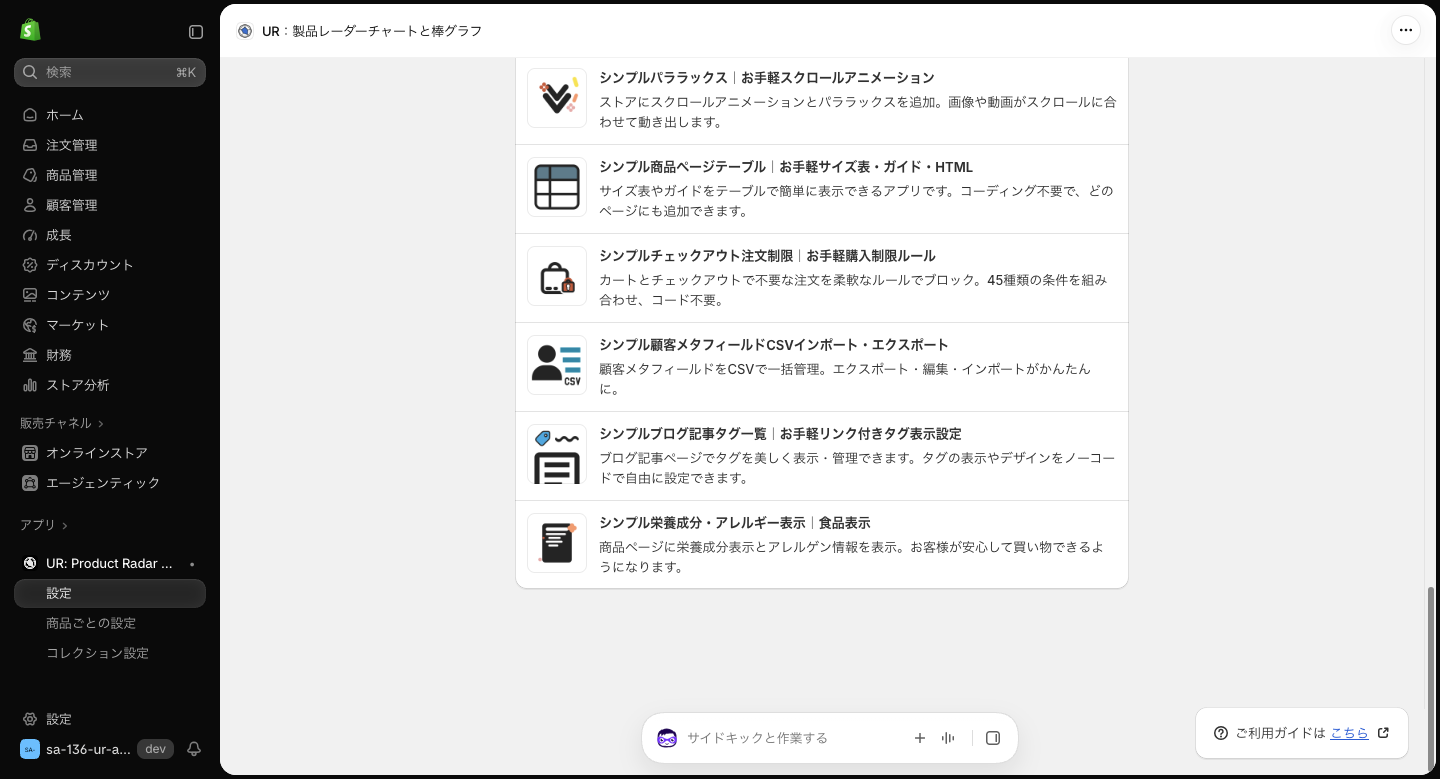Open notifications bell icon
Viewport: 1440px width, 779px height.
[x=195, y=749]
